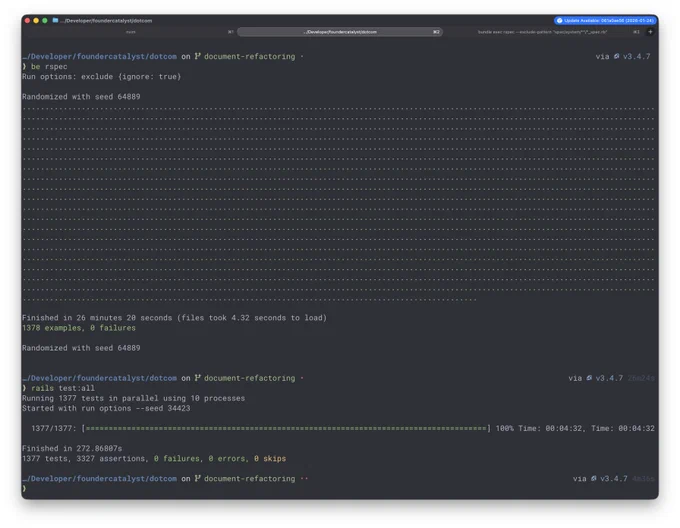Click the 'be rspec' command text
680x528 pixels.
[x=49, y=66]
